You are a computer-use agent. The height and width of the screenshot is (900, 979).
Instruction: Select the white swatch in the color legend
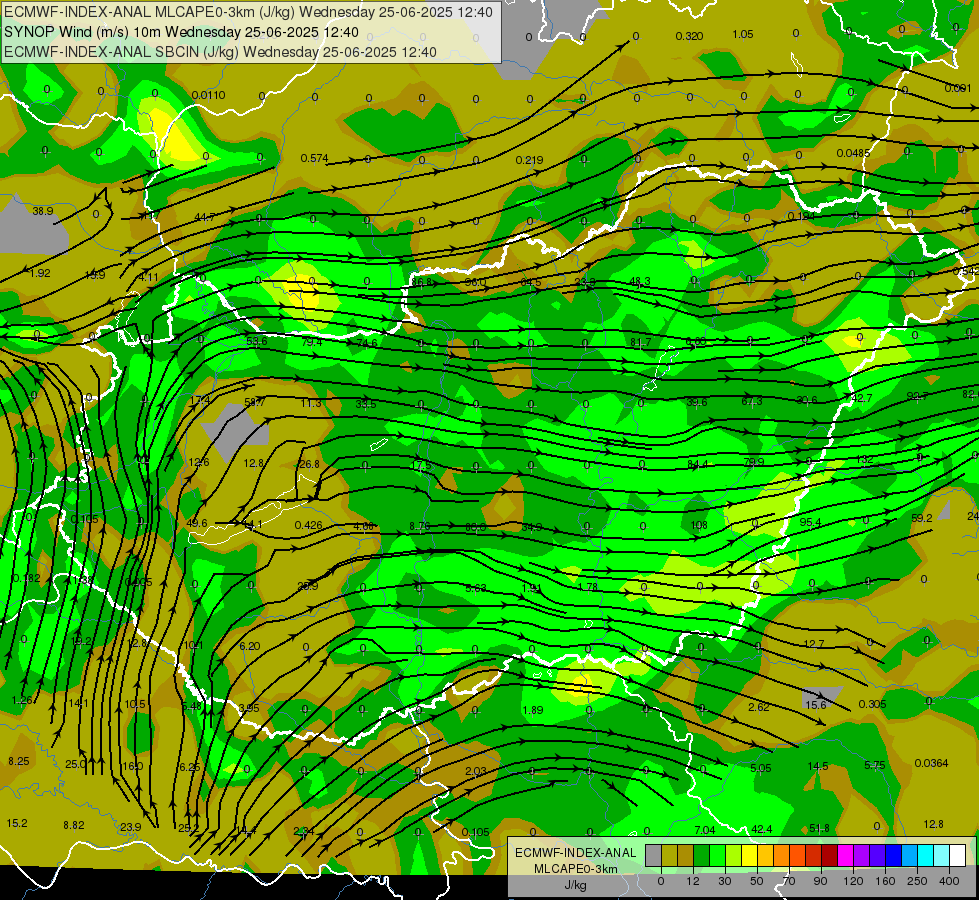[958, 855]
